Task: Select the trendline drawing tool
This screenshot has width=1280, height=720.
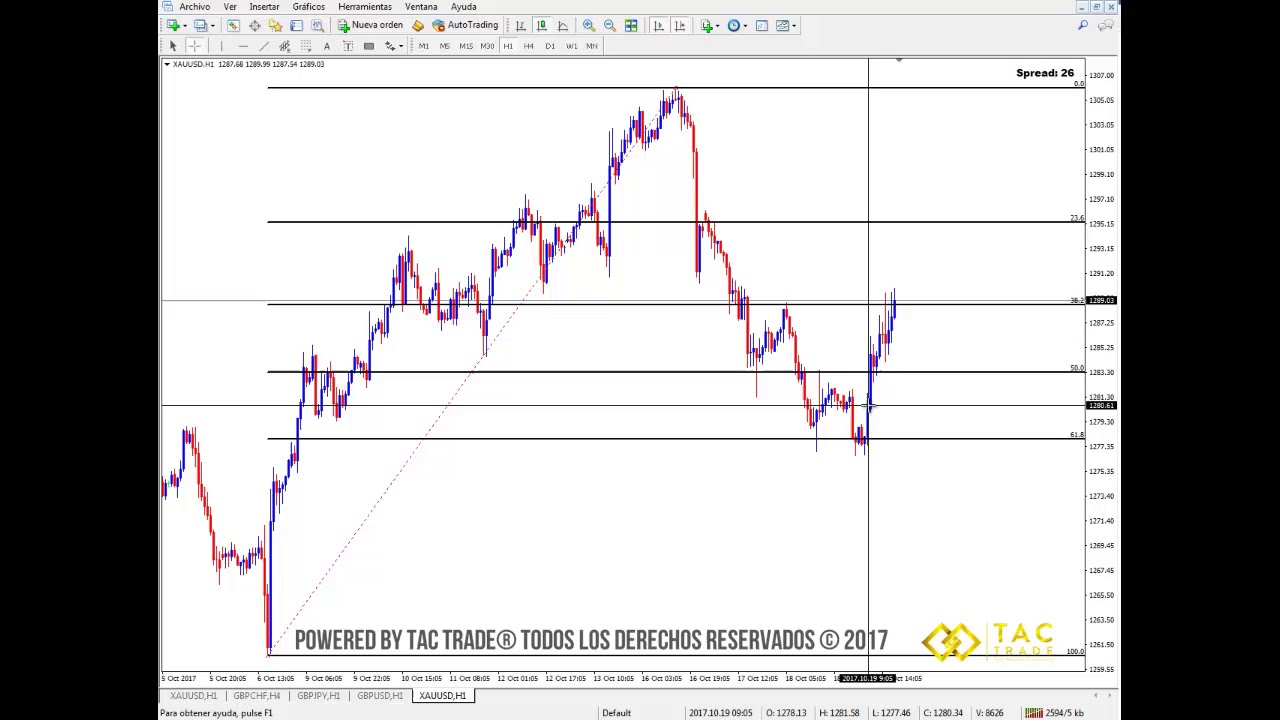Action: 264,46
